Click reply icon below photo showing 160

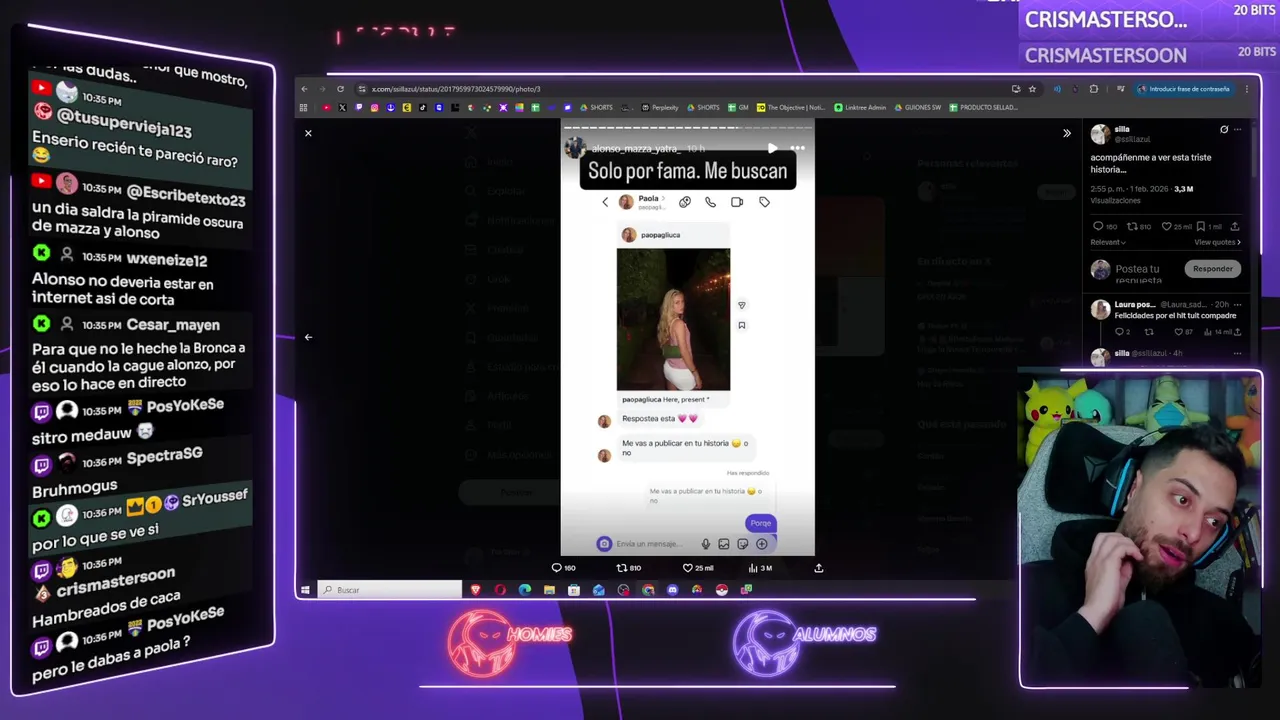[564, 568]
